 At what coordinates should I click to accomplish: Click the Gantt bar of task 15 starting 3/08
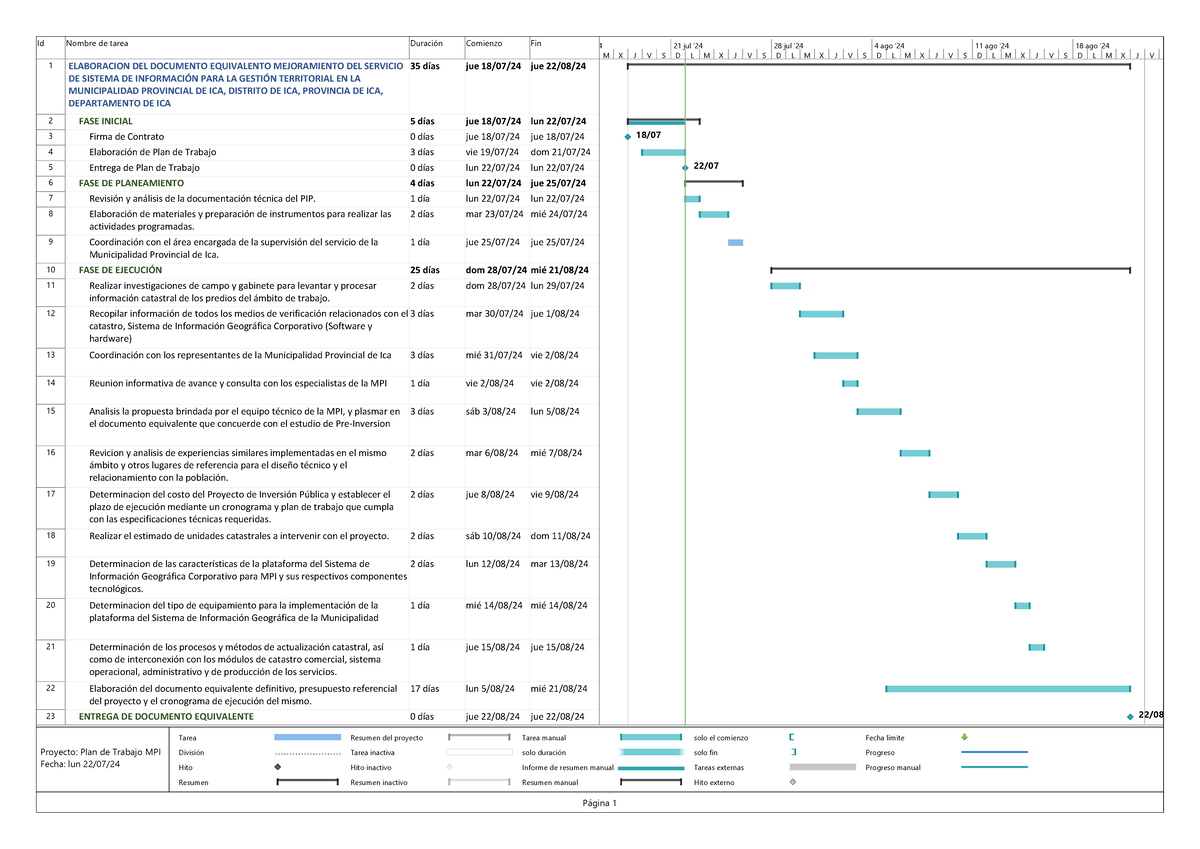(879, 411)
